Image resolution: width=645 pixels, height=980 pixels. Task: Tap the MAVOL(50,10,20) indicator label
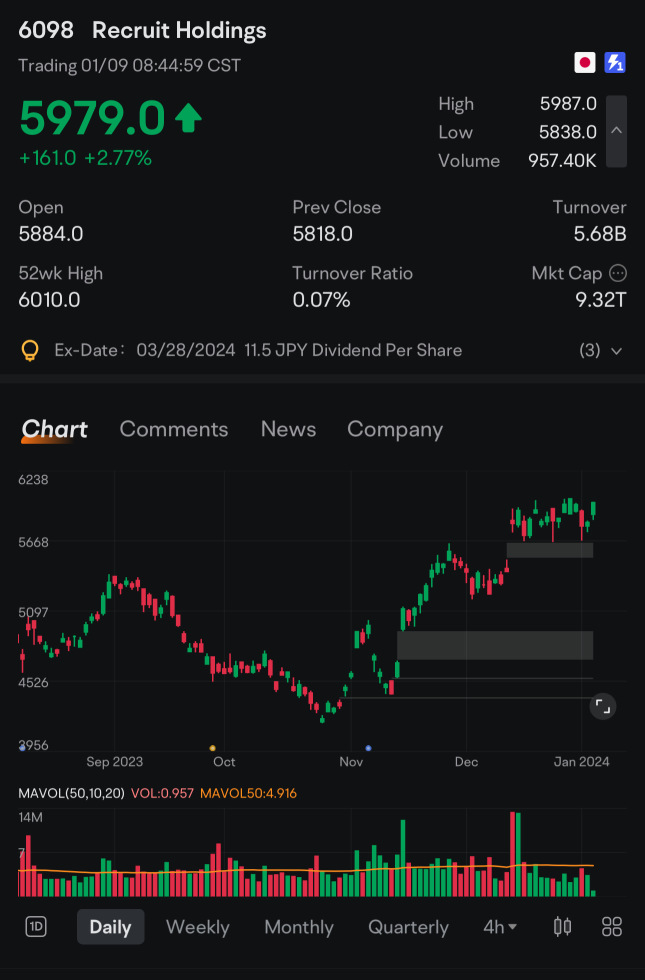coord(71,793)
